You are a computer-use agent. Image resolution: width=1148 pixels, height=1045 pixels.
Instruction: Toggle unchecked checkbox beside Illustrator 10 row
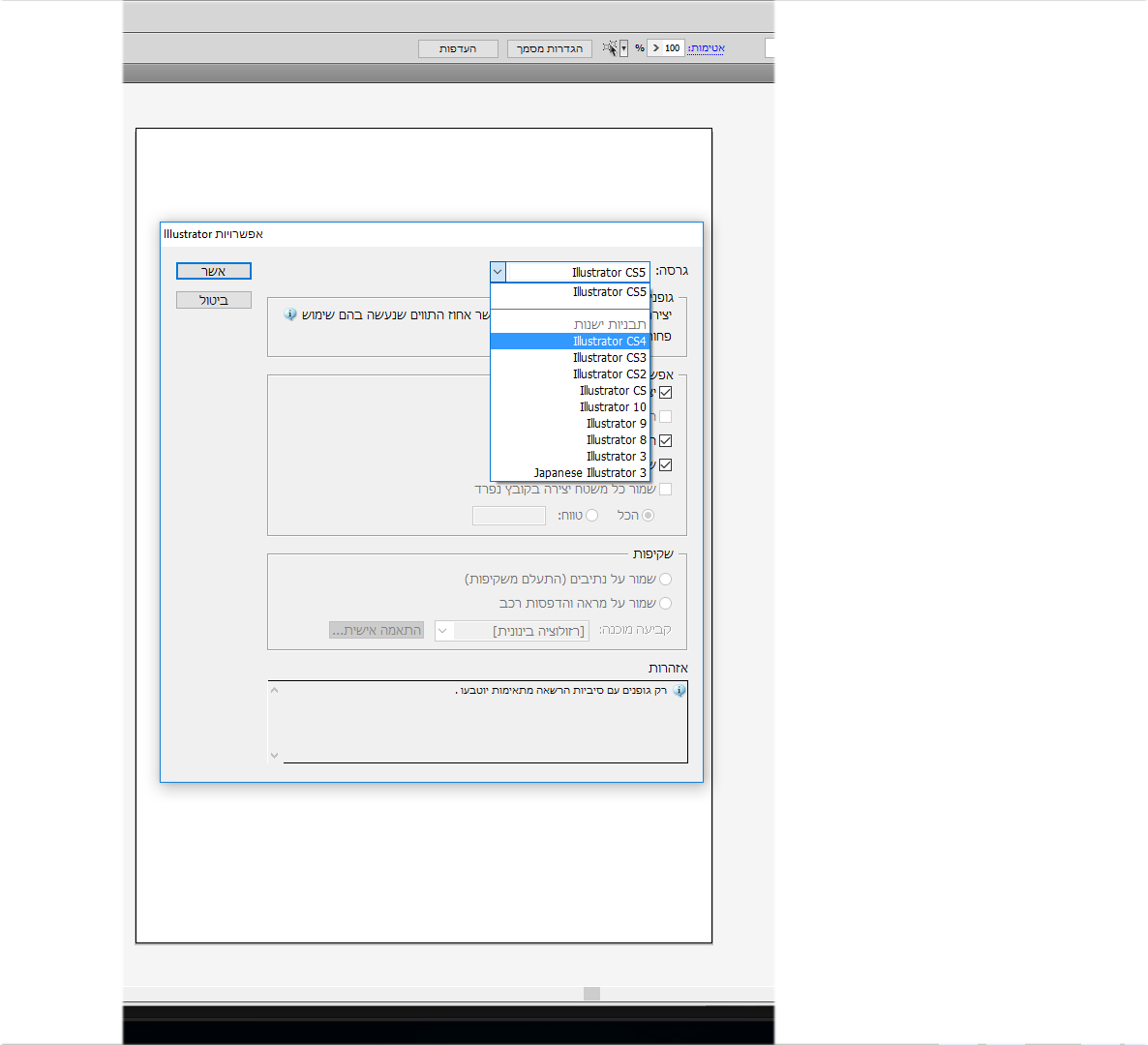pyautogui.click(x=666, y=416)
